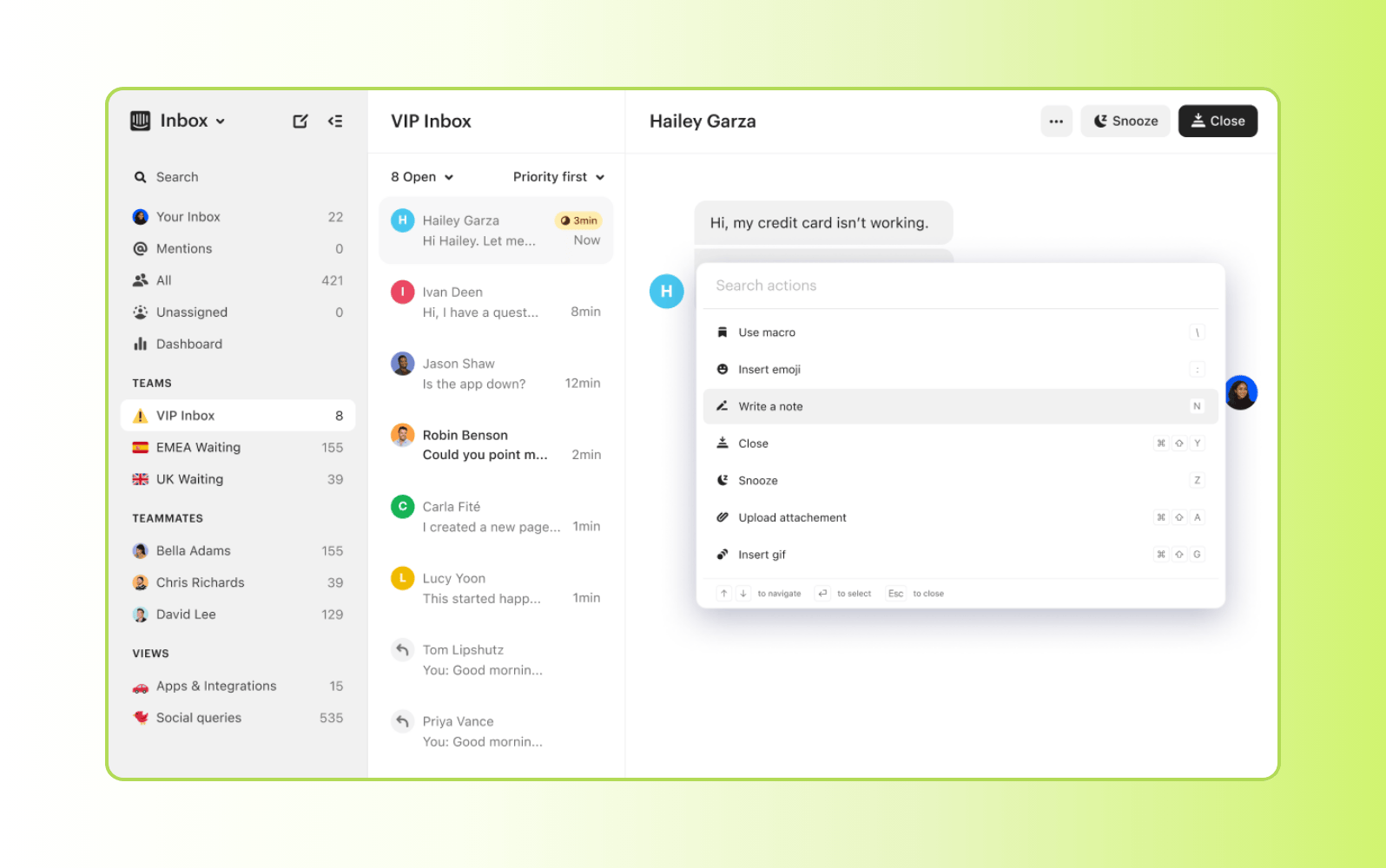Click the enter key select hint
Image resolution: width=1386 pixels, height=868 pixels.
[x=822, y=594]
